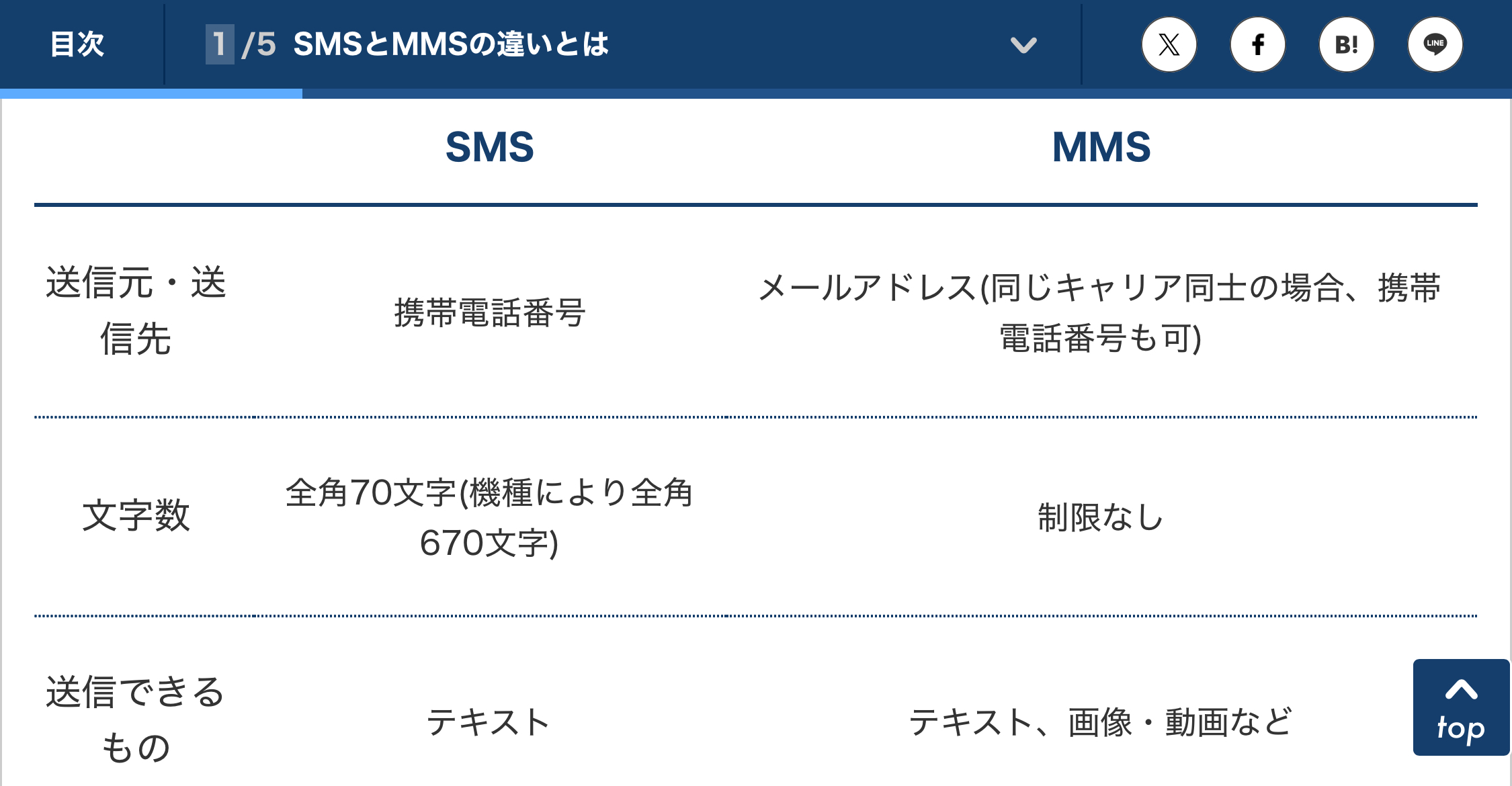Image resolution: width=1512 pixels, height=786 pixels.
Task: Open the 目次 table of contents
Action: 78,45
